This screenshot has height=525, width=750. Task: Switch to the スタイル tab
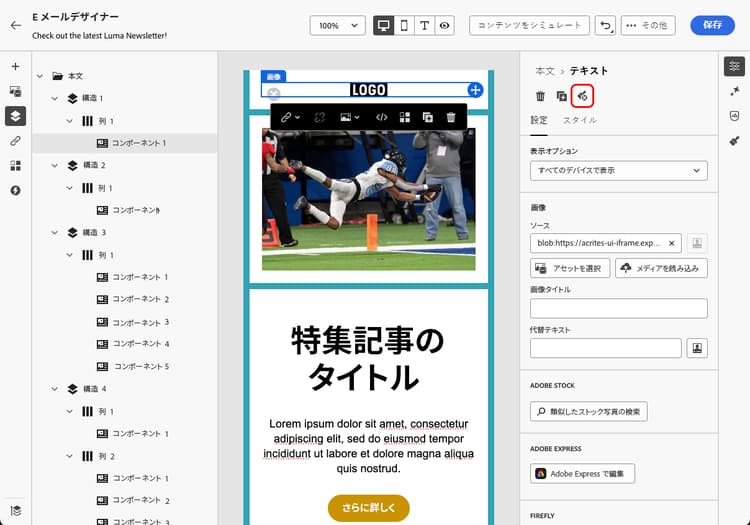580,120
